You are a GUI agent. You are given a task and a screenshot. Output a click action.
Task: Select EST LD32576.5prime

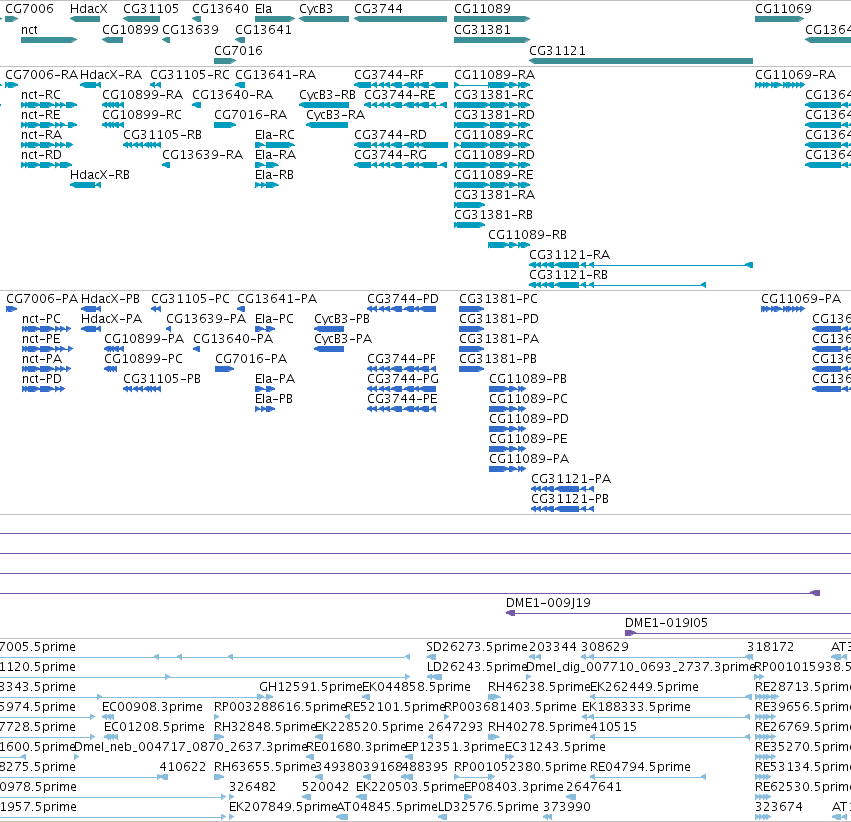click(x=442, y=818)
